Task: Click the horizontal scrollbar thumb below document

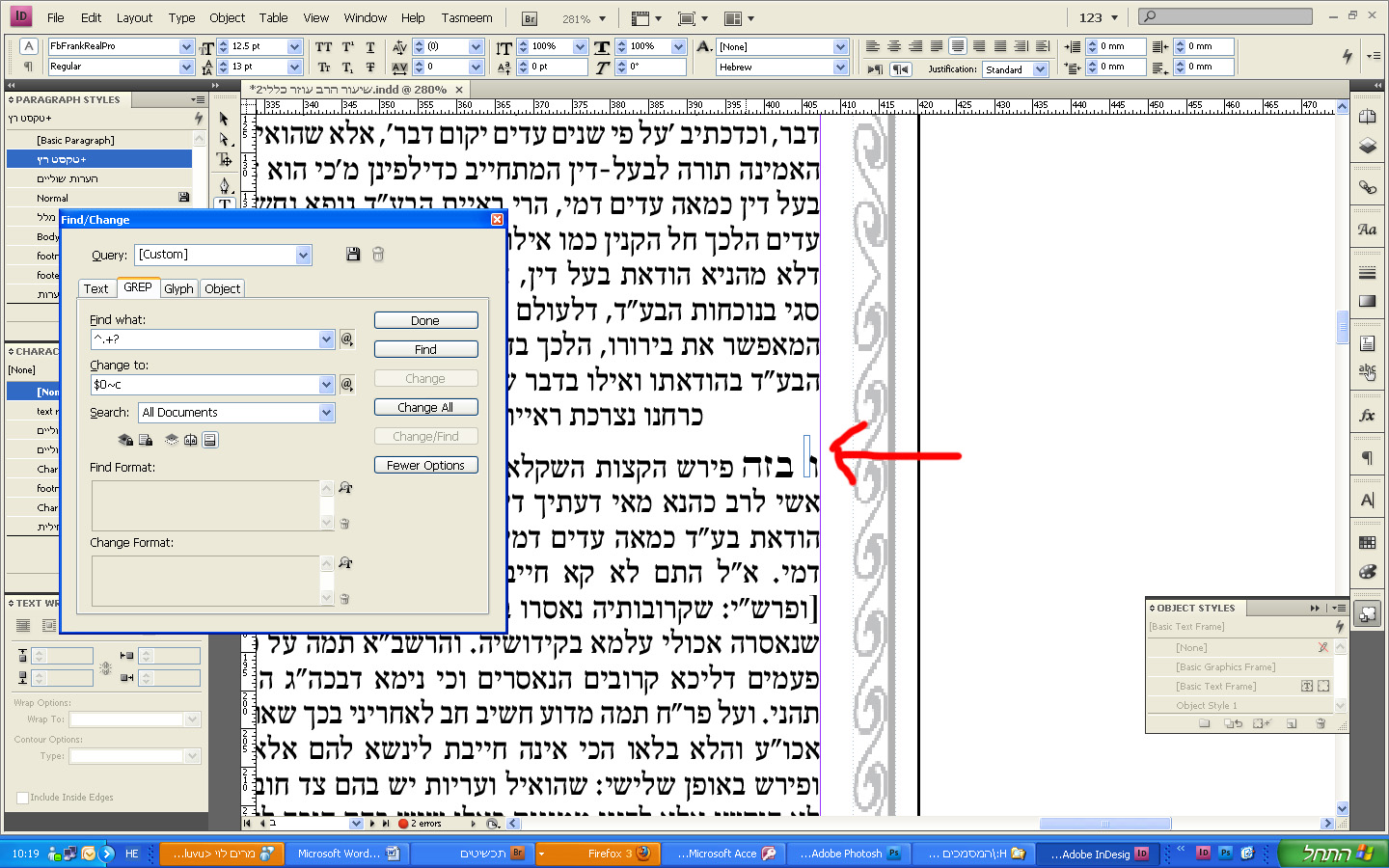Action: [1105, 824]
